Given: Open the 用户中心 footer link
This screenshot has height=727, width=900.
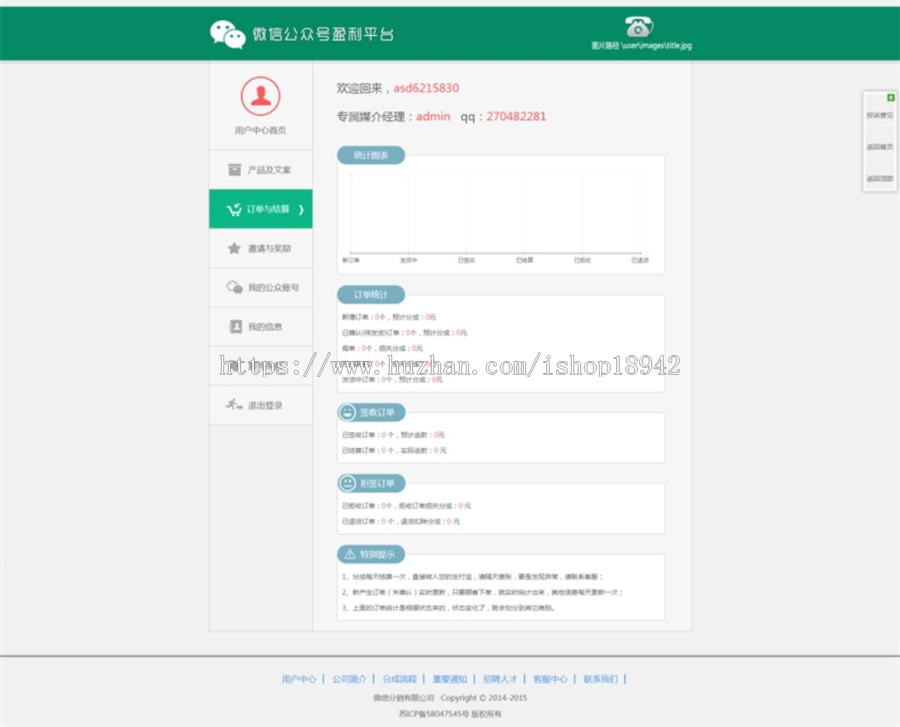Looking at the screenshot, I should click(x=299, y=679).
